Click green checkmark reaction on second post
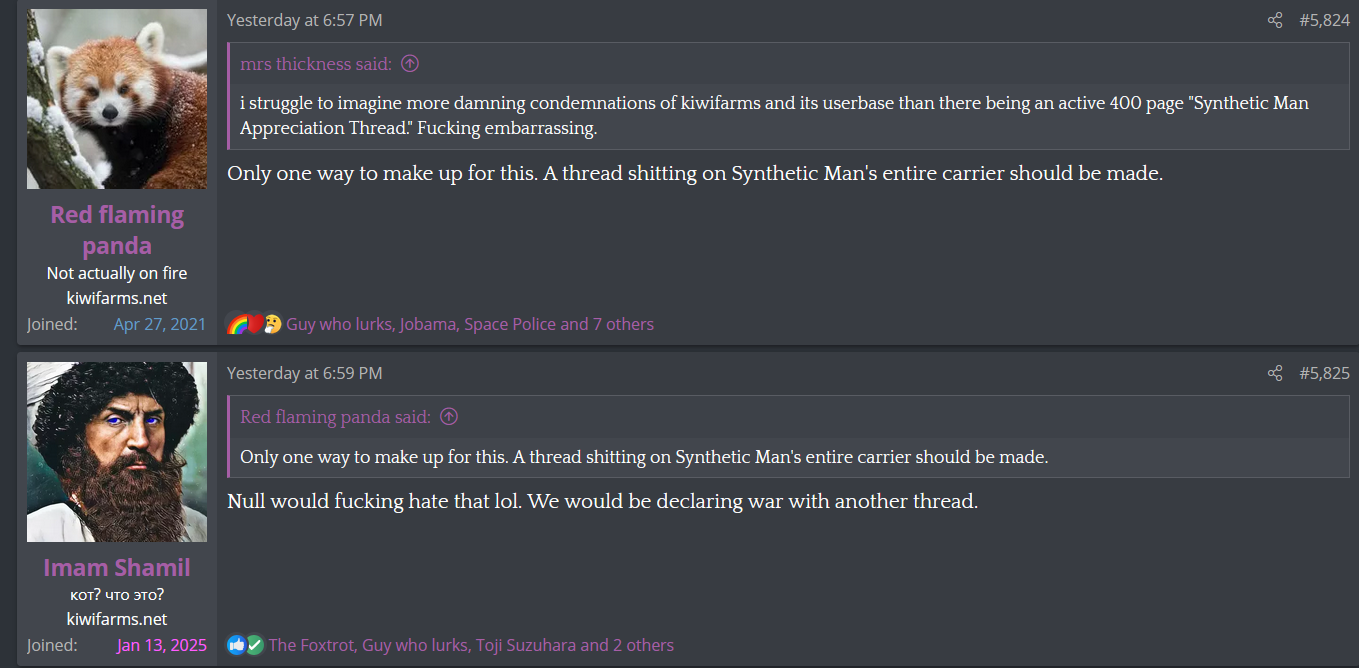 pyautogui.click(x=255, y=645)
